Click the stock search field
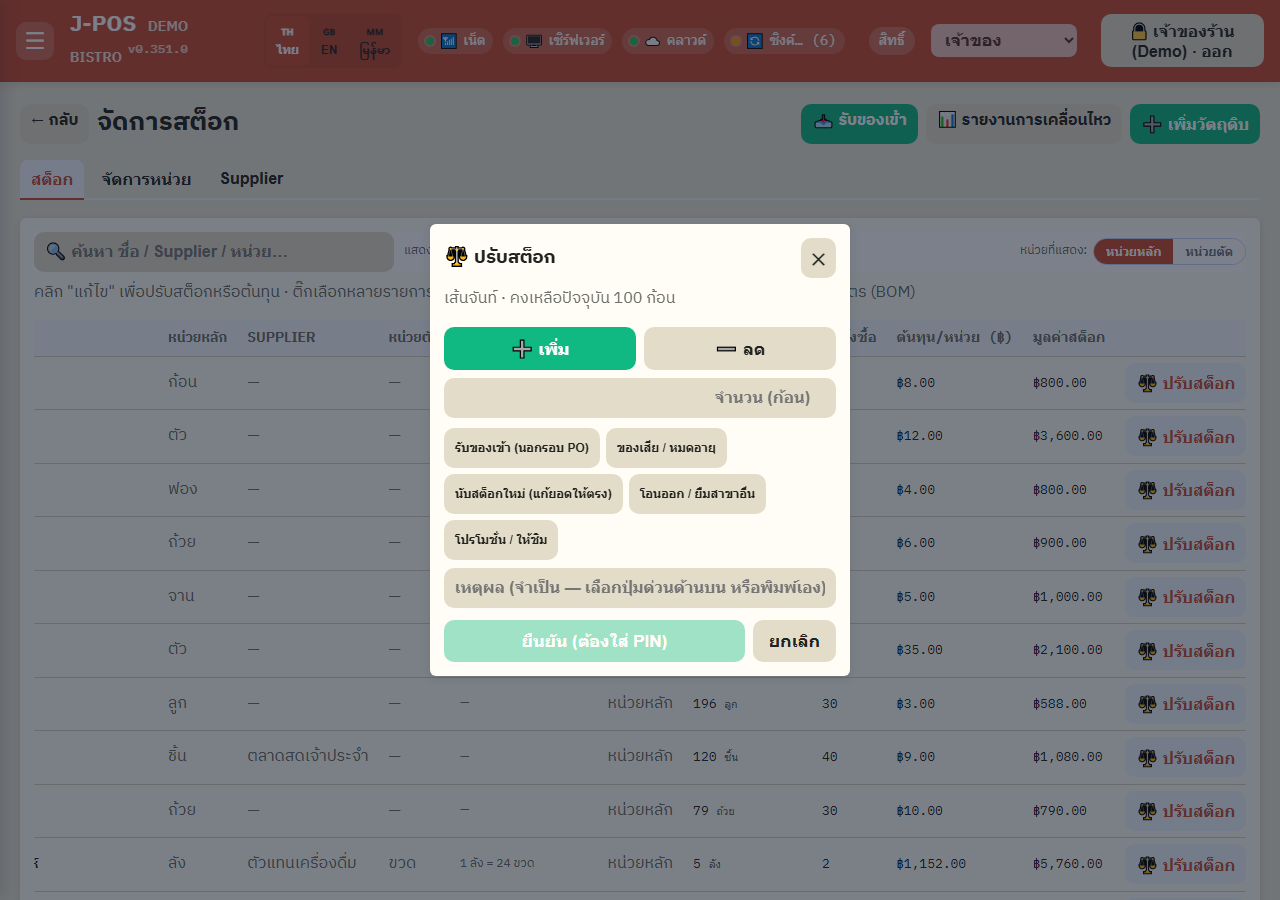1280x900 pixels. pos(214,252)
